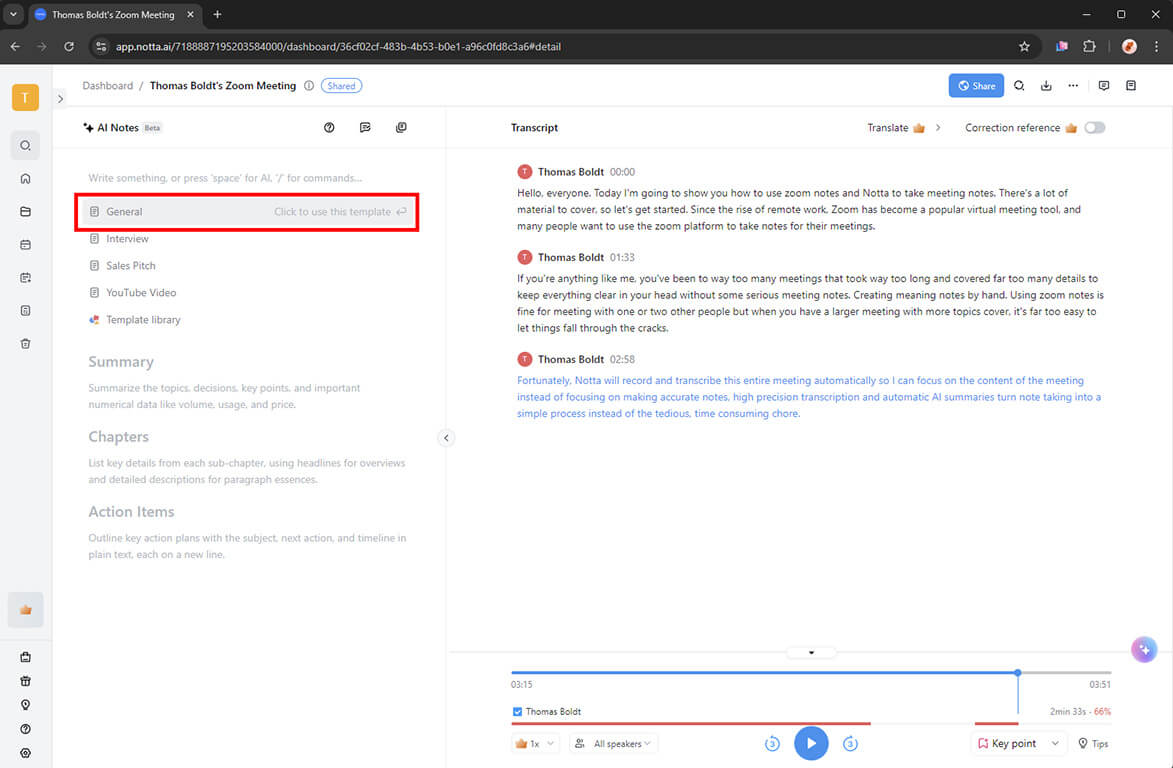The image size is (1173, 768).
Task: Click the search transcript magnifier icon in header
Action: coord(1019,86)
